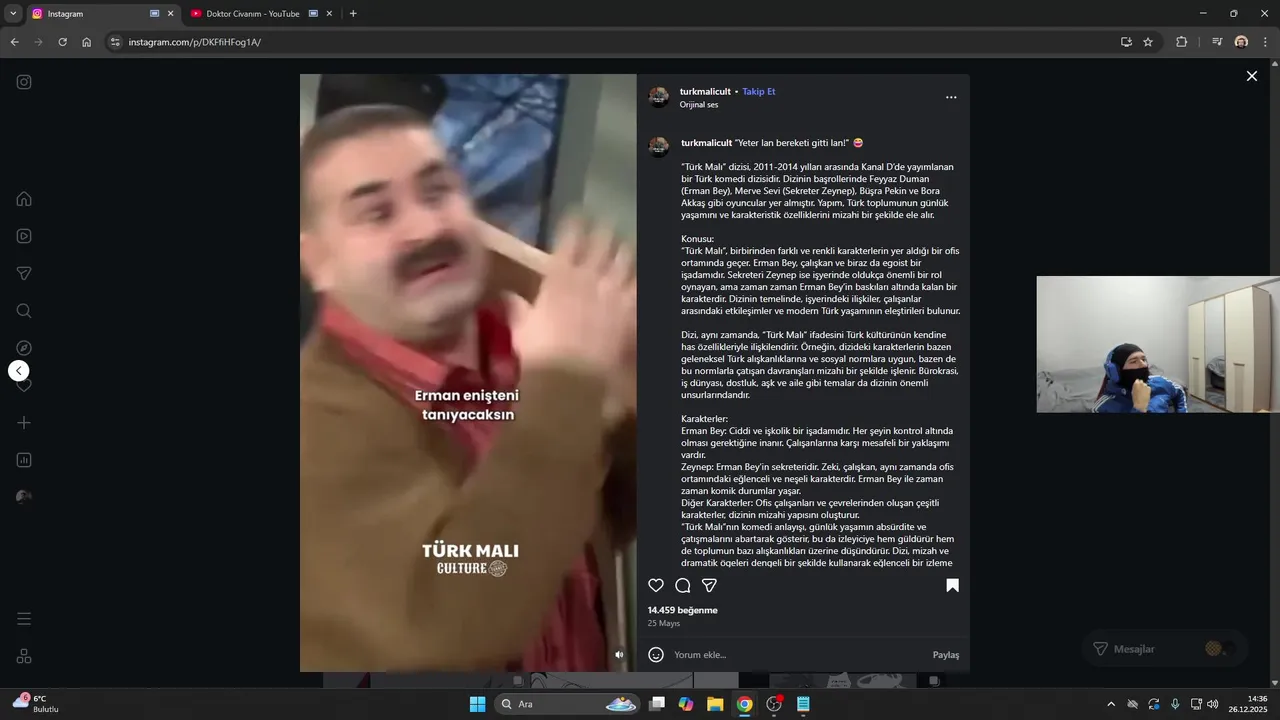Open Explore compass icon in sidebar
The height and width of the screenshot is (720, 1280).
tap(24, 348)
